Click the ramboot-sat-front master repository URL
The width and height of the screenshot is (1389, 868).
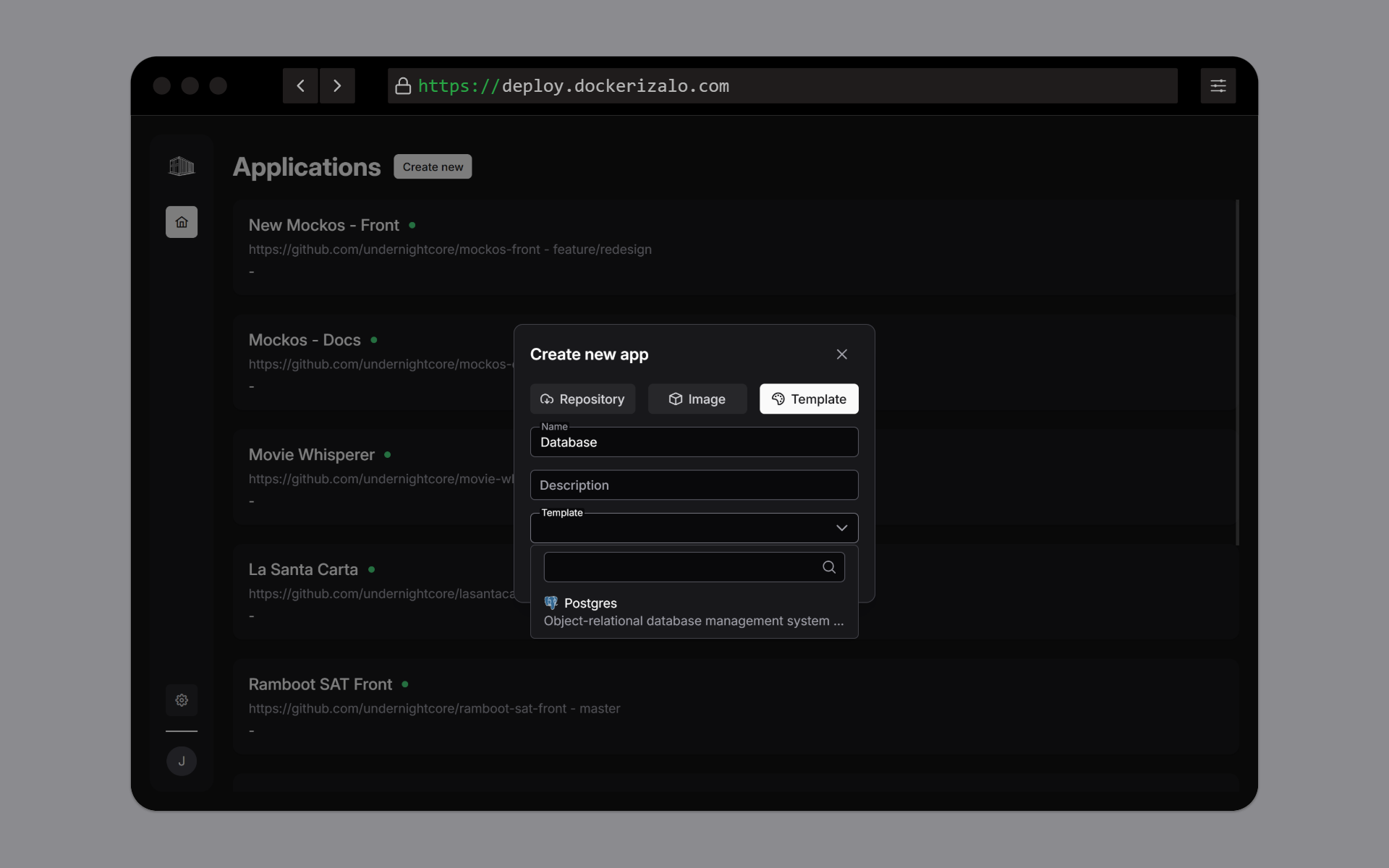click(434, 708)
